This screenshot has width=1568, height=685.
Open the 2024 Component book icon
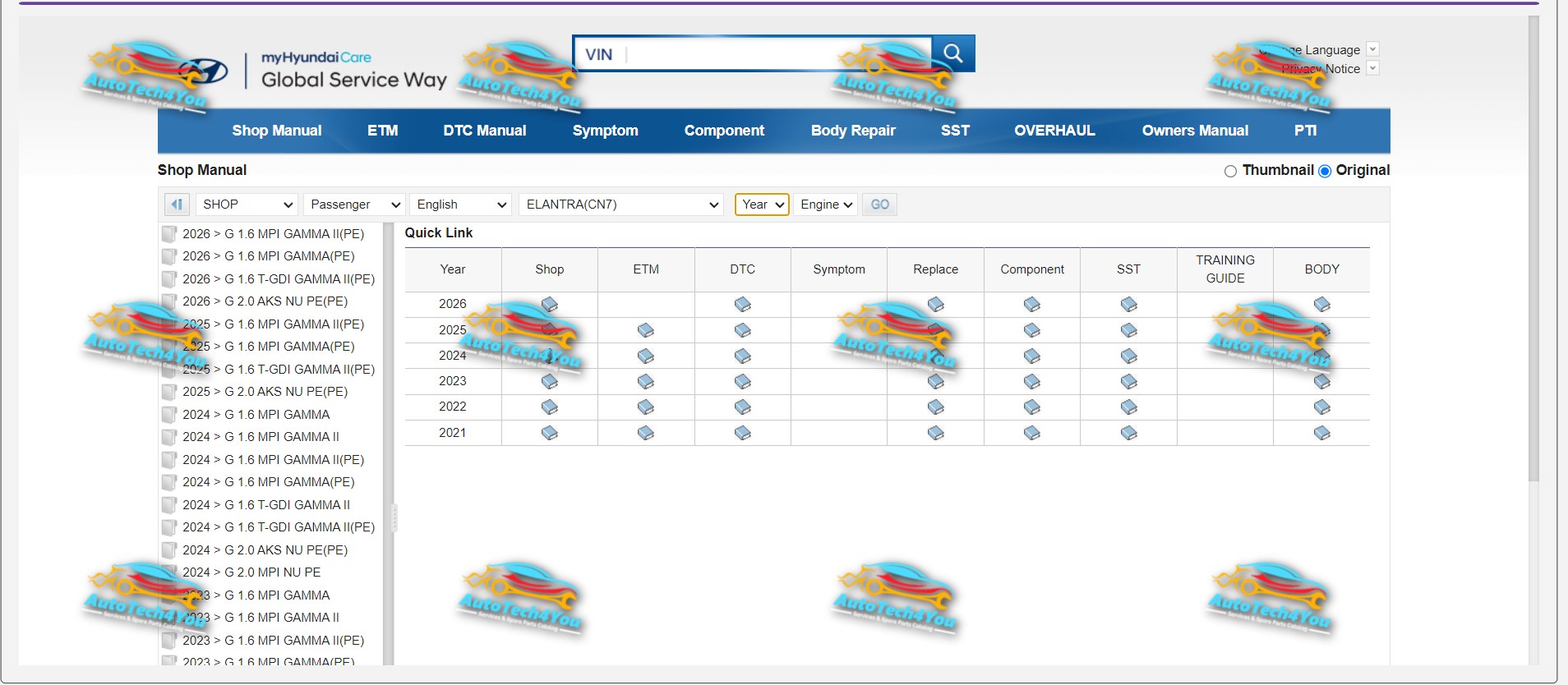point(1032,356)
